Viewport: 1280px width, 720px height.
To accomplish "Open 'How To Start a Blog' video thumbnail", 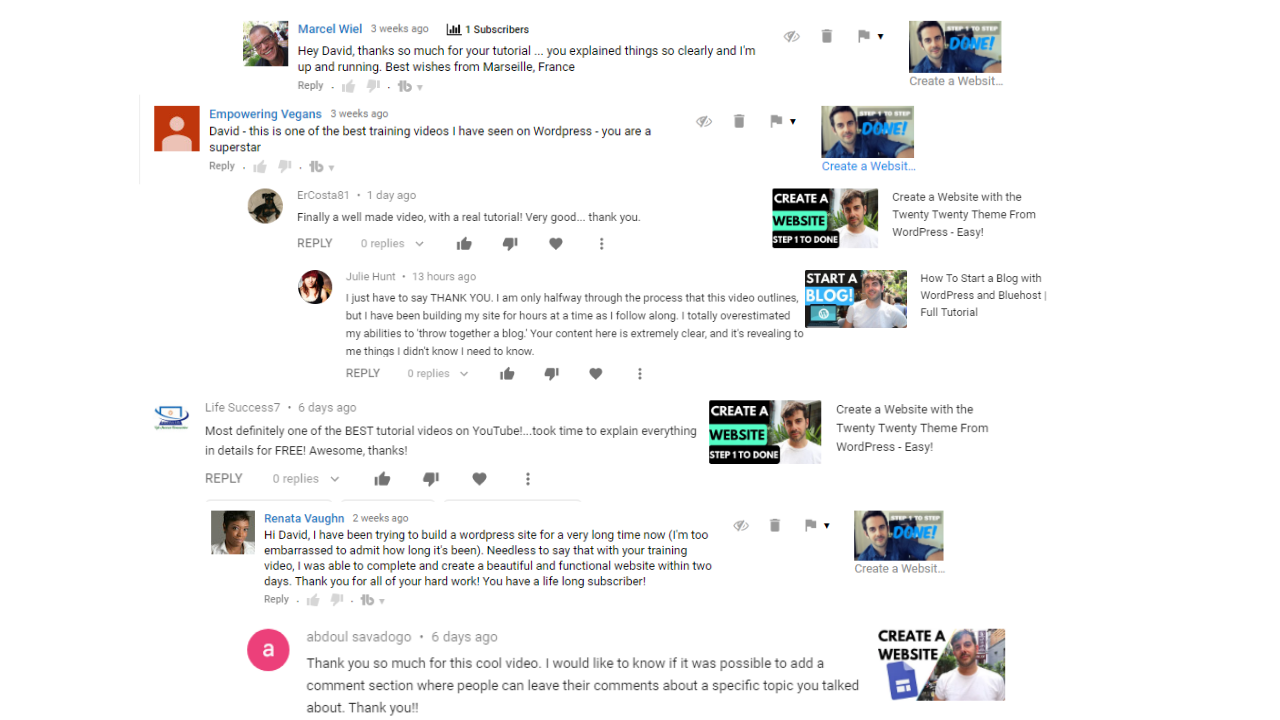I will 856,299.
